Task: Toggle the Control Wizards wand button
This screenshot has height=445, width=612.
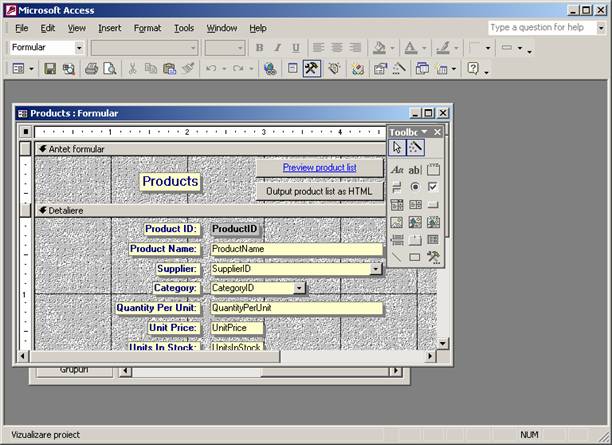Action: pyautogui.click(x=415, y=147)
